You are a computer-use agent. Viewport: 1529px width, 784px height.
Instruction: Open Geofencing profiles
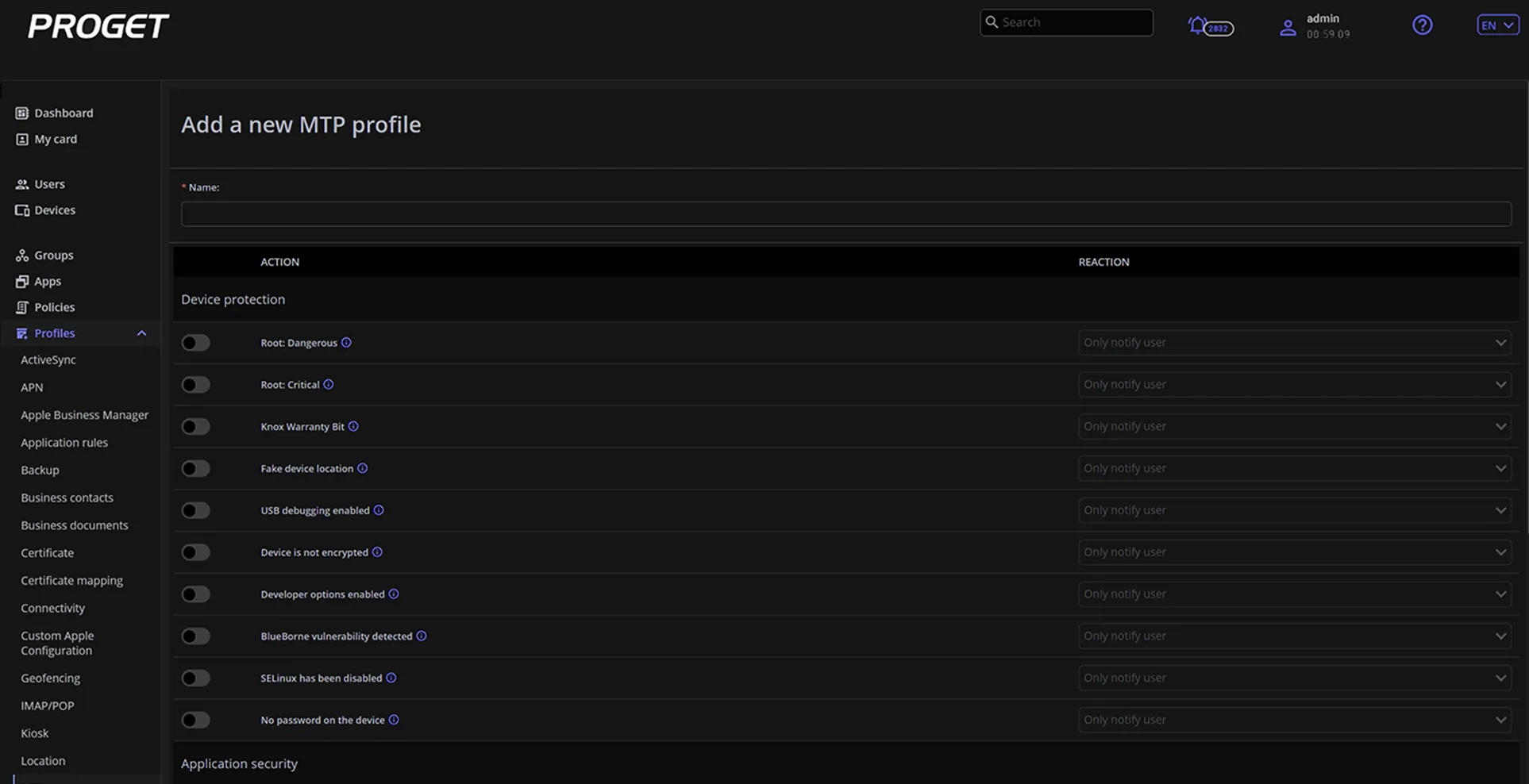click(50, 678)
